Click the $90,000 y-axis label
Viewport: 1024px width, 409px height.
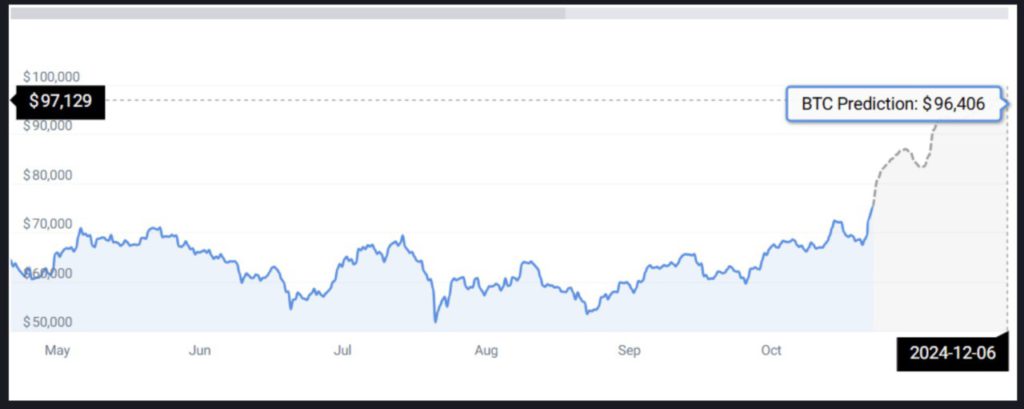point(48,126)
